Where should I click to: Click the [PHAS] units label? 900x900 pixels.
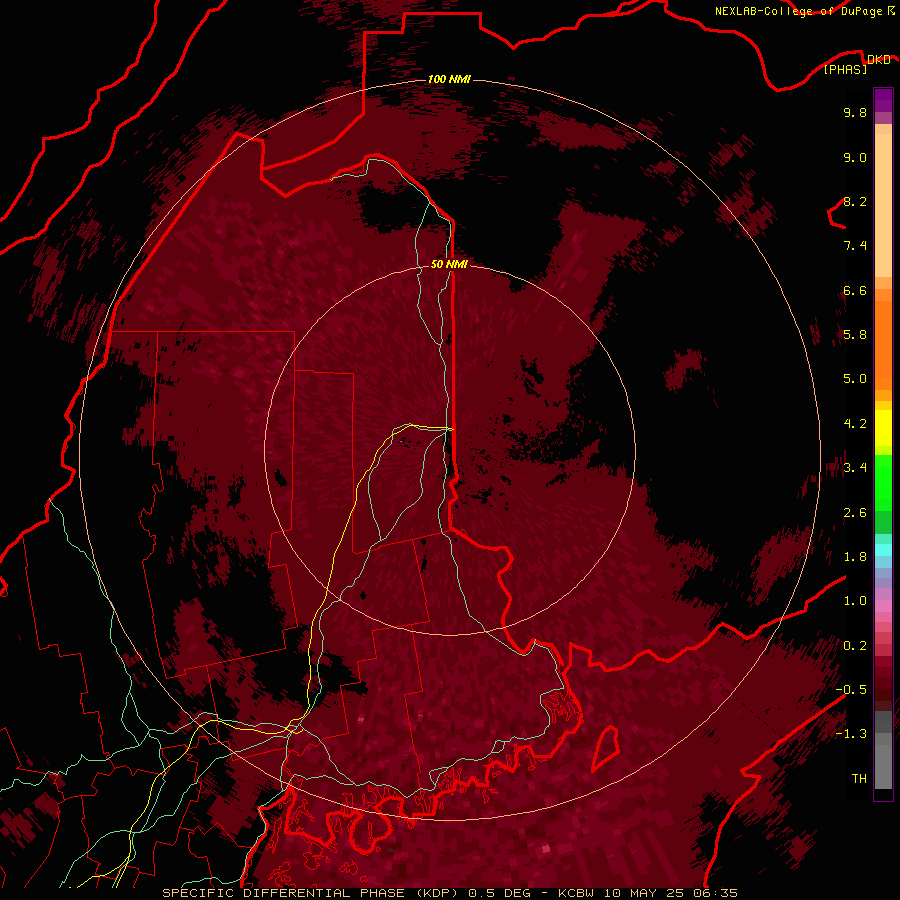[845, 69]
